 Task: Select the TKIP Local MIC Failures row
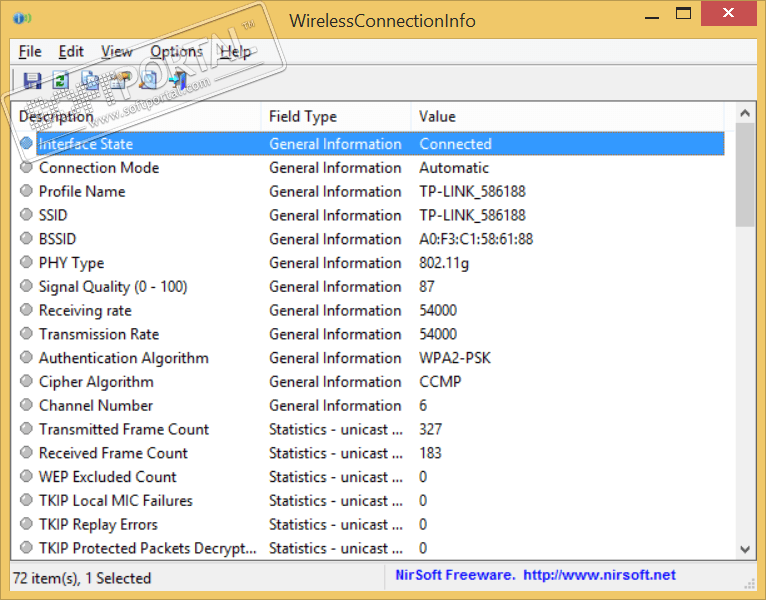[x=115, y=501]
